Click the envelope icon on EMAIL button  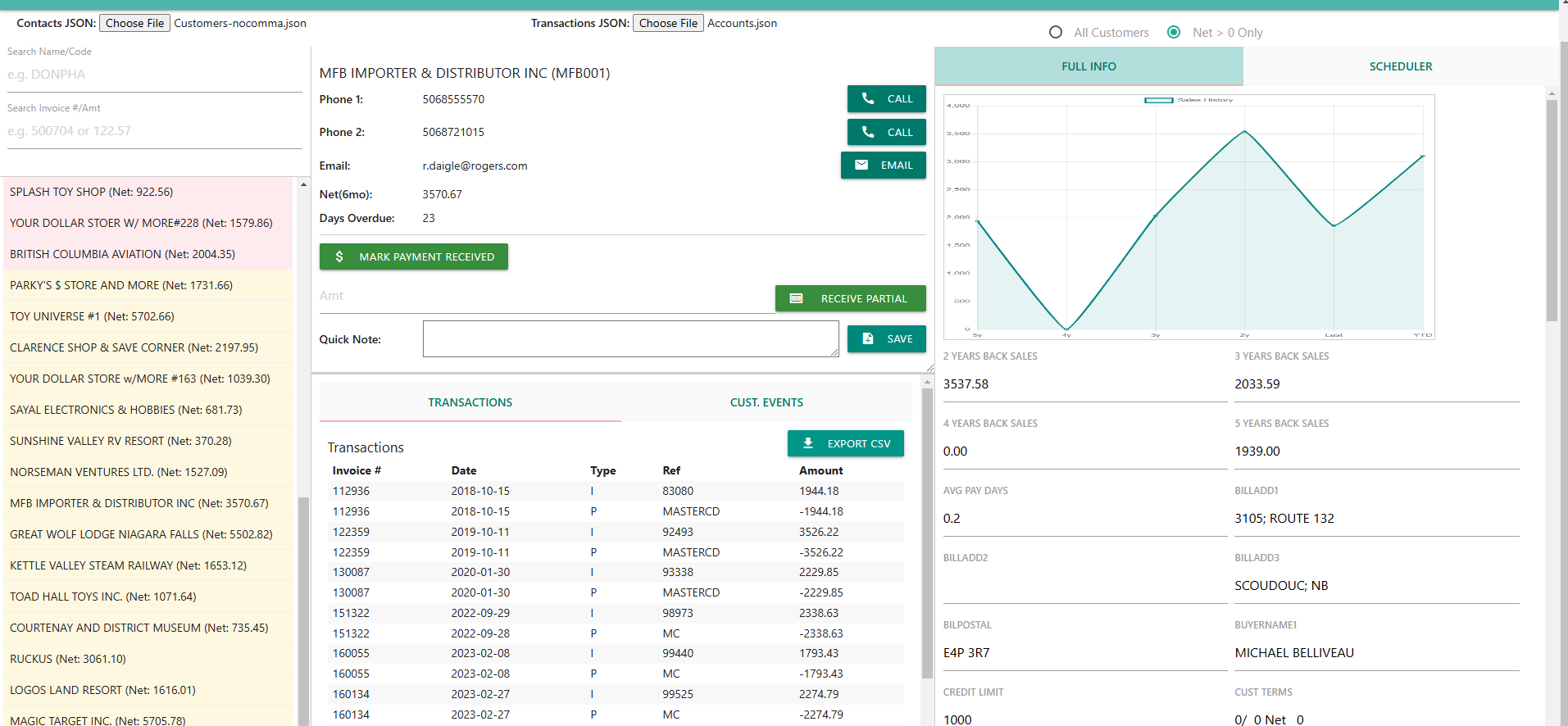pyautogui.click(x=861, y=165)
